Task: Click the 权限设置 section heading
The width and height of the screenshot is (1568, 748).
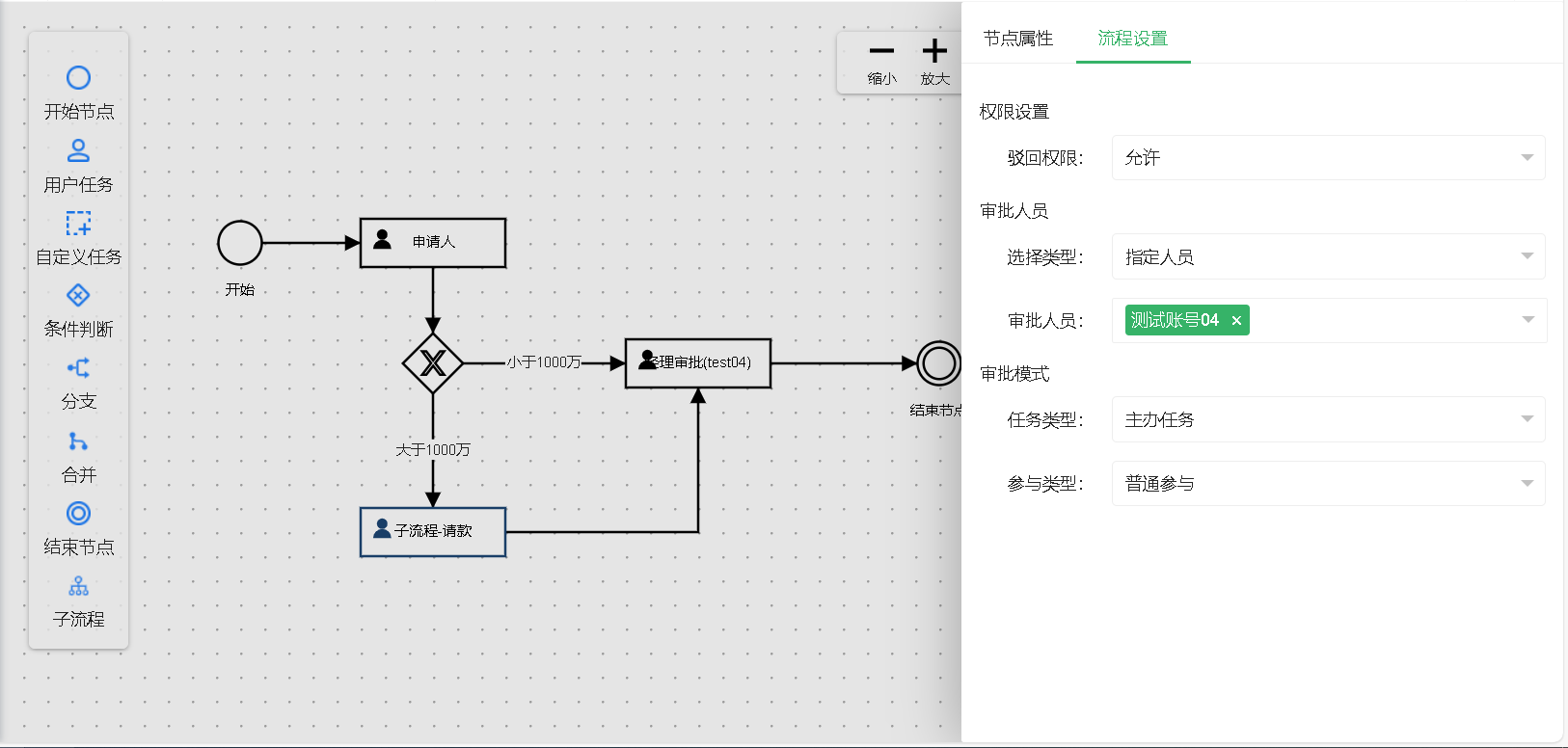Action: 1014,112
